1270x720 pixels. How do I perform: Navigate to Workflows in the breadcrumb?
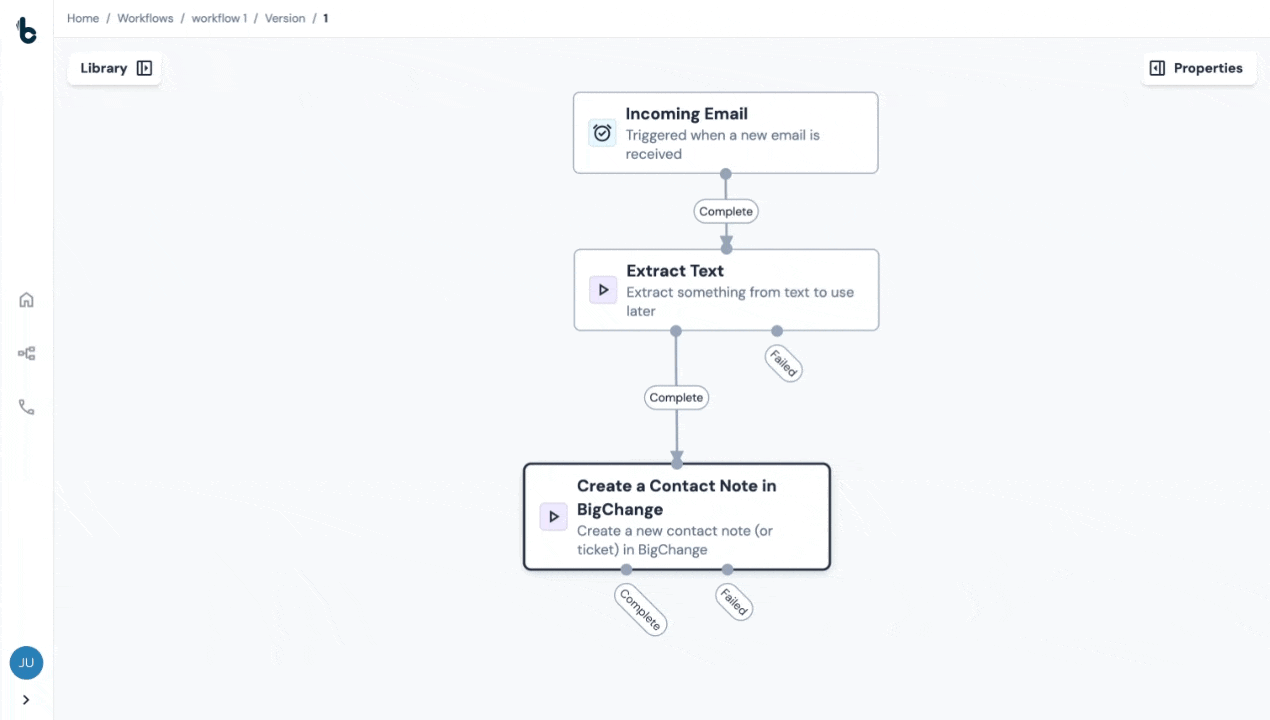point(145,18)
